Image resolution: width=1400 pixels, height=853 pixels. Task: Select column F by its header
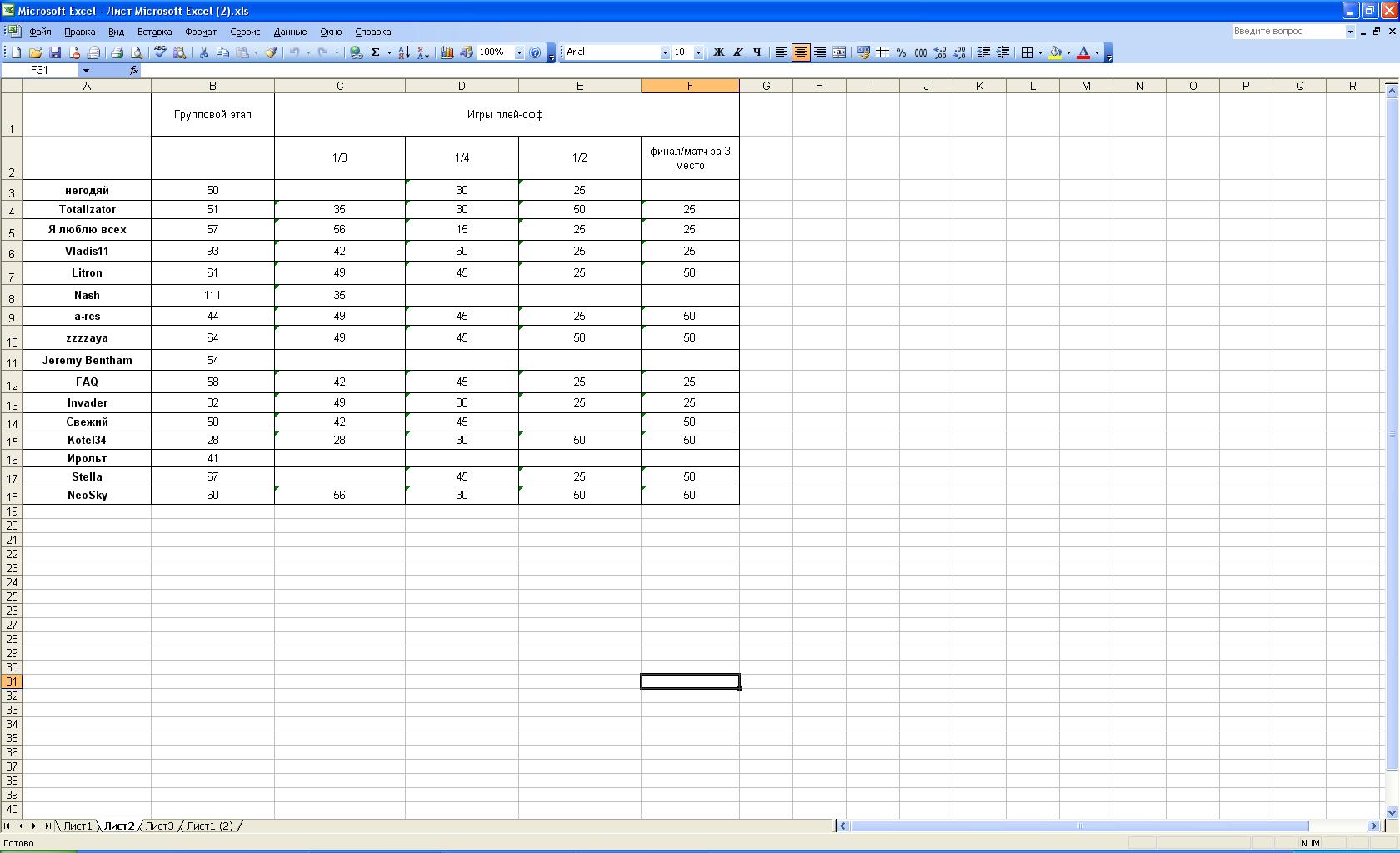point(690,86)
